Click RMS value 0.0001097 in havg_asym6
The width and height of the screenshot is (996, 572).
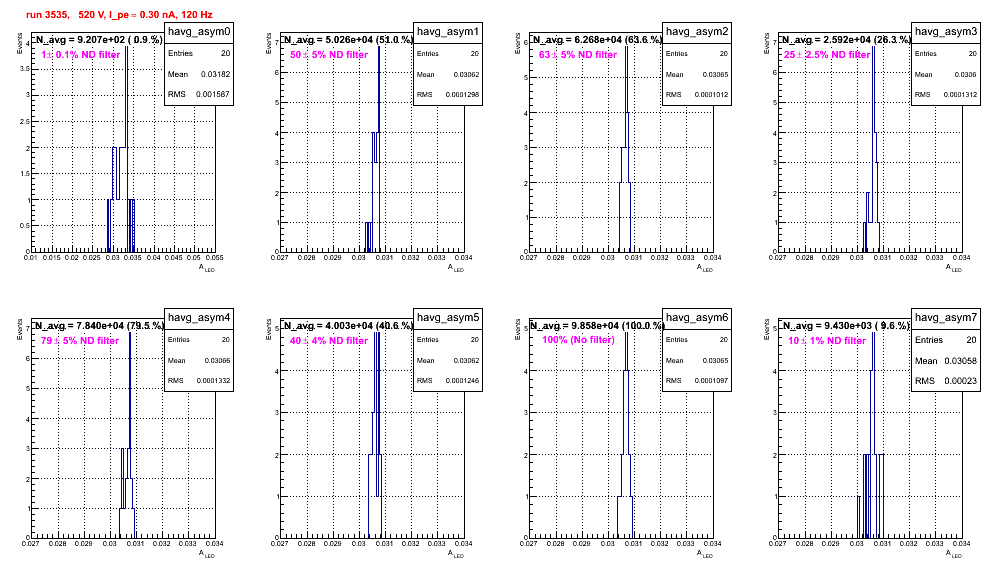point(711,381)
